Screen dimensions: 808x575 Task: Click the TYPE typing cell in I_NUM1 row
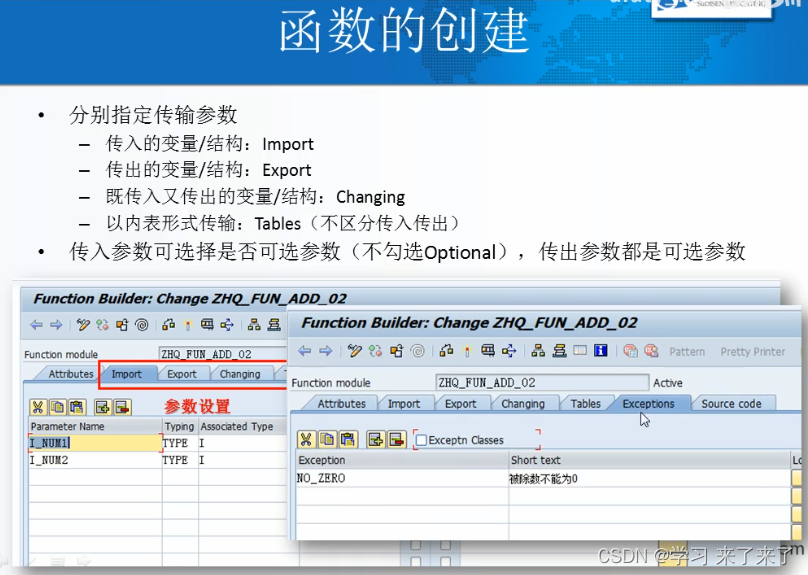(x=180, y=443)
